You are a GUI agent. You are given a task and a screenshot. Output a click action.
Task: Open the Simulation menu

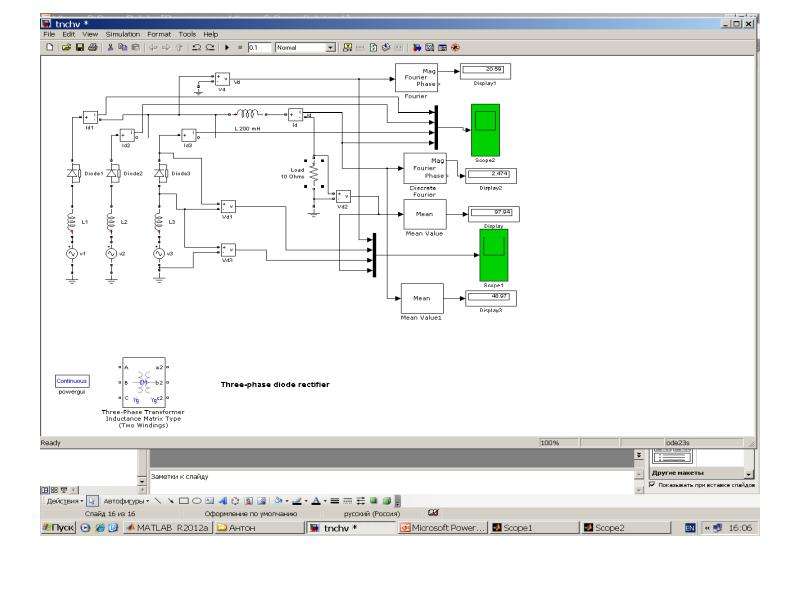click(x=122, y=34)
